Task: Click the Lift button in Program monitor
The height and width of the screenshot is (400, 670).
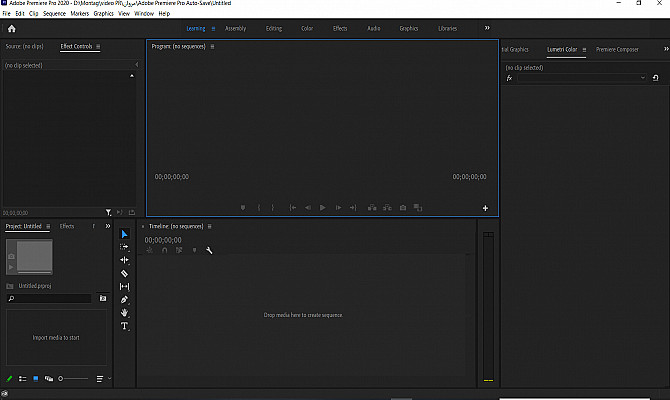Action: (x=372, y=208)
